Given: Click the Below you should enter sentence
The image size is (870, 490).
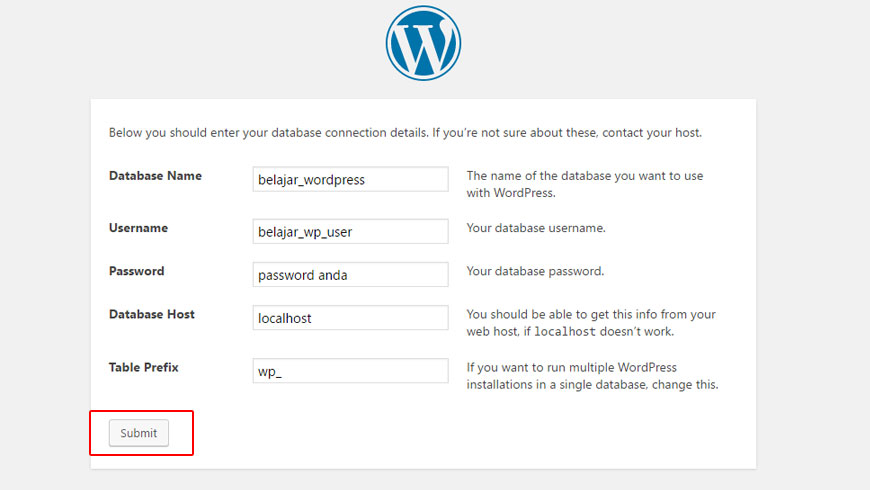Looking at the screenshot, I should [269, 133].
